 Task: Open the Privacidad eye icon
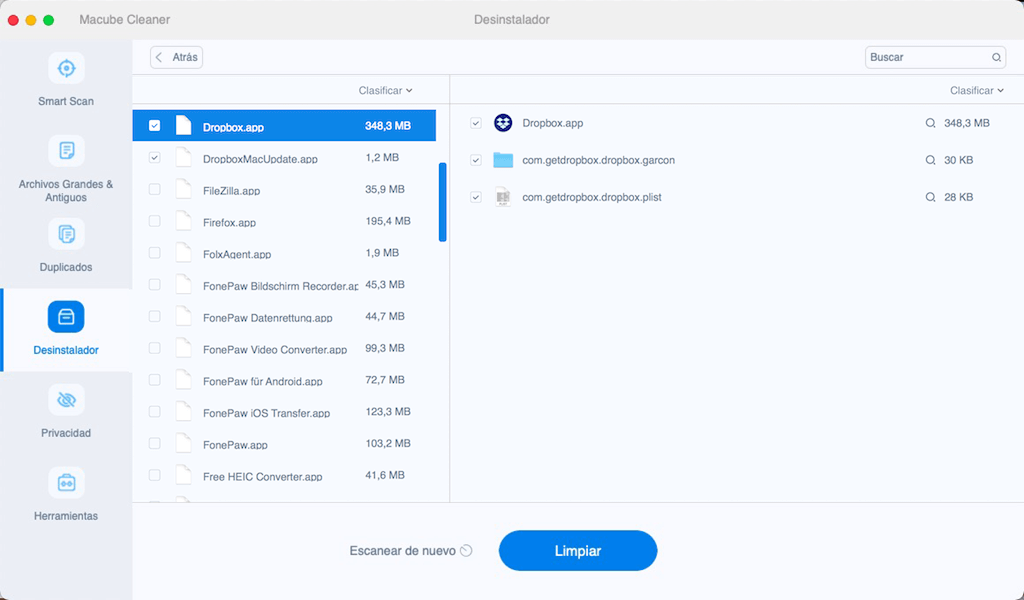click(x=66, y=400)
